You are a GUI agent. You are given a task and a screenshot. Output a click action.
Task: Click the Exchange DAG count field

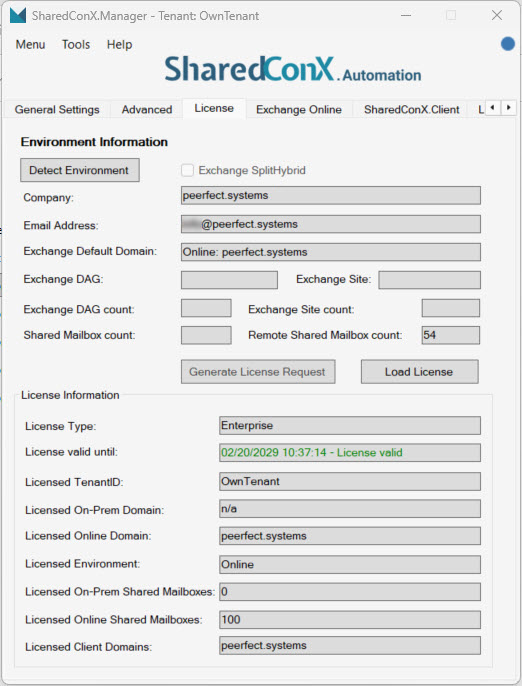(x=206, y=308)
